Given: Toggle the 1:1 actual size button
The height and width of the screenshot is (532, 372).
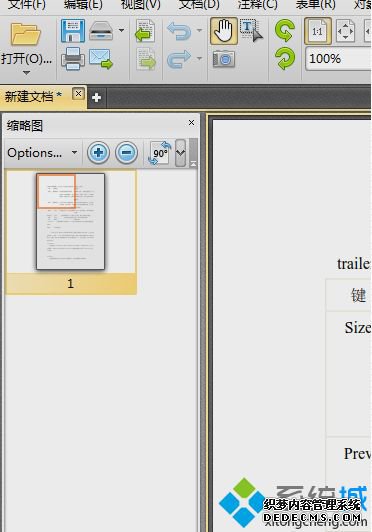Looking at the screenshot, I should (x=318, y=31).
